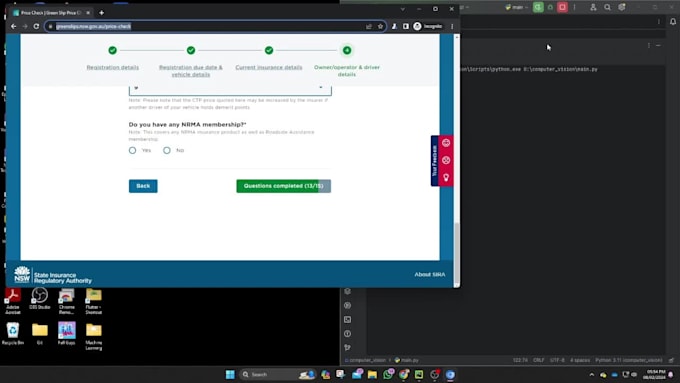The image size is (680, 383).
Task: Open Chrome three-dot menu
Action: coord(452,26)
